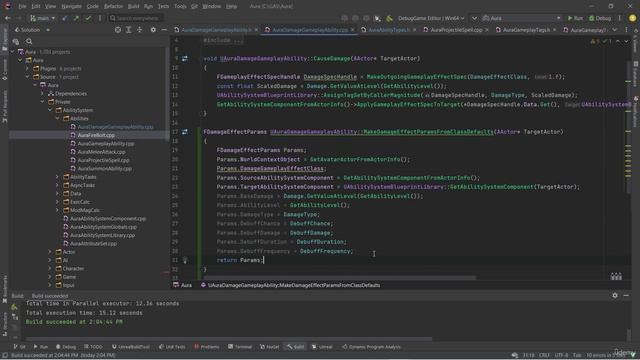Open the Run tool window button at bottom
640x360 pixels.
(41, 347)
